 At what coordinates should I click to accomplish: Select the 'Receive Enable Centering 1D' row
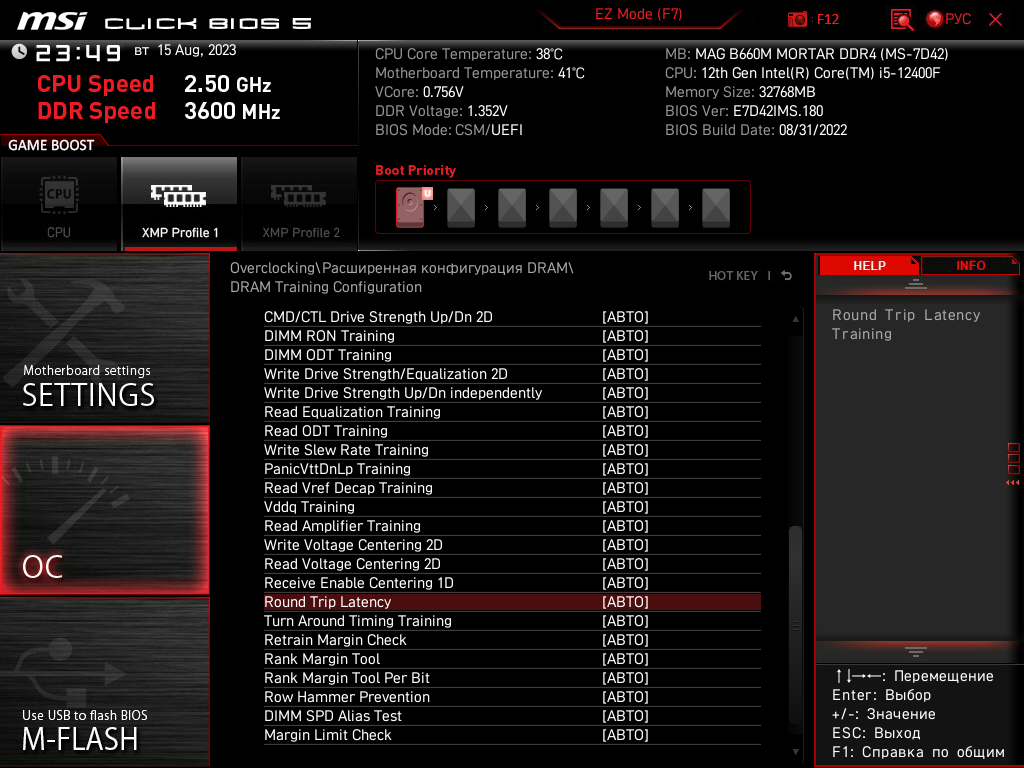(512, 583)
